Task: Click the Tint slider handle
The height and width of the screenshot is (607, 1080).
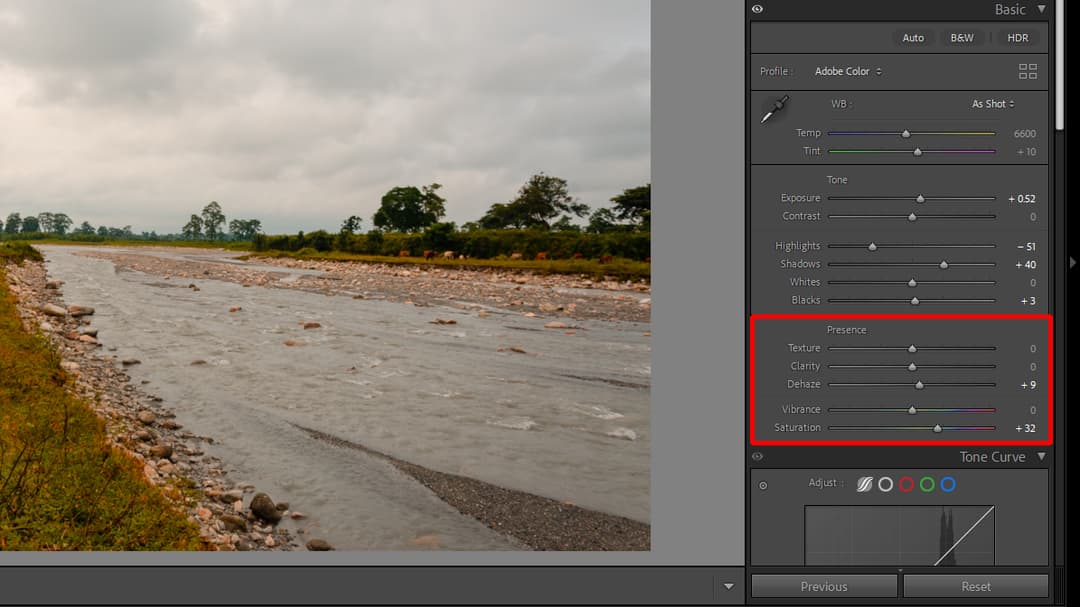Action: click(x=917, y=152)
